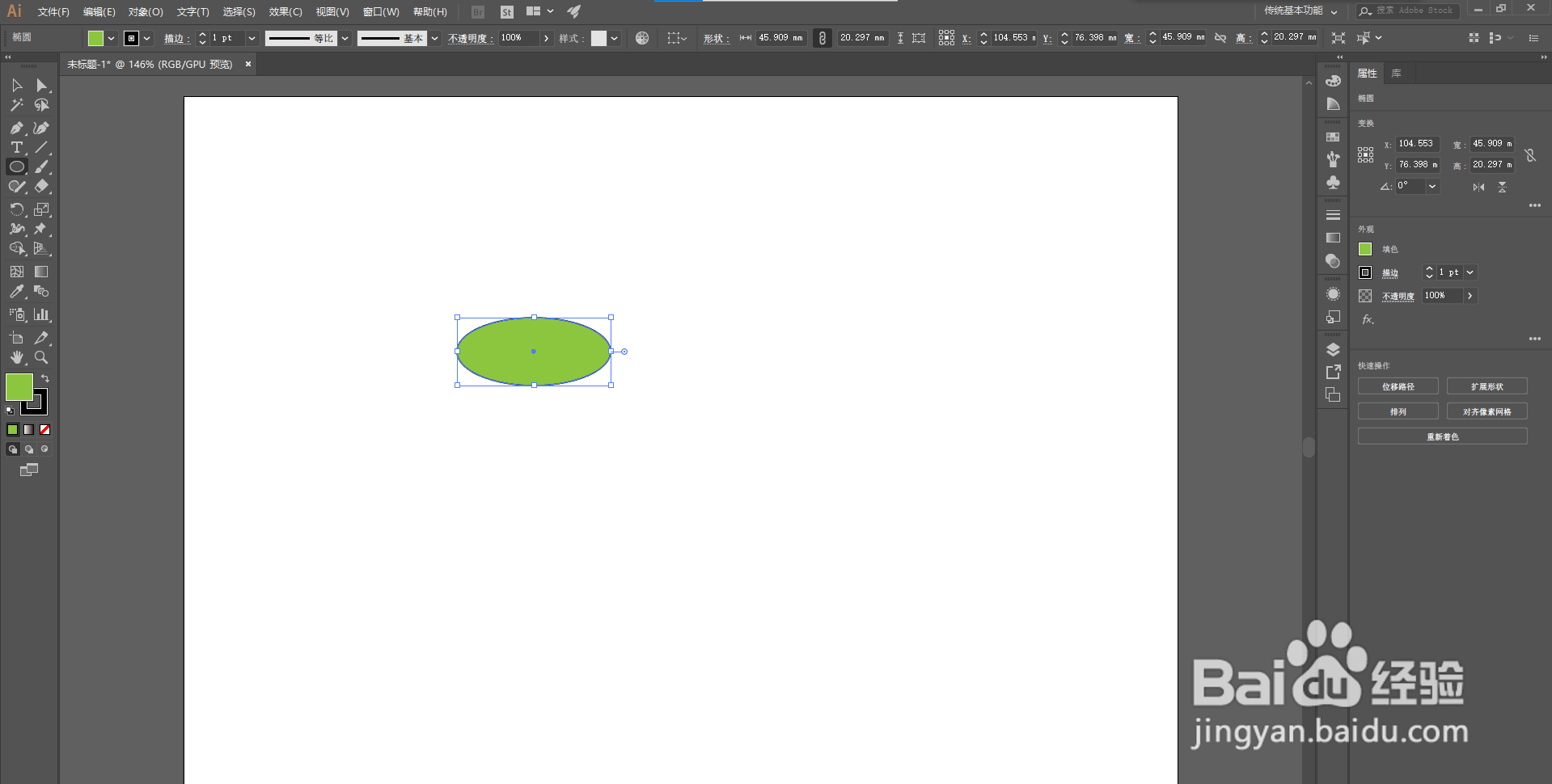The image size is (1552, 784).
Task: Enable Draw Inside mode
Action: 45,449
